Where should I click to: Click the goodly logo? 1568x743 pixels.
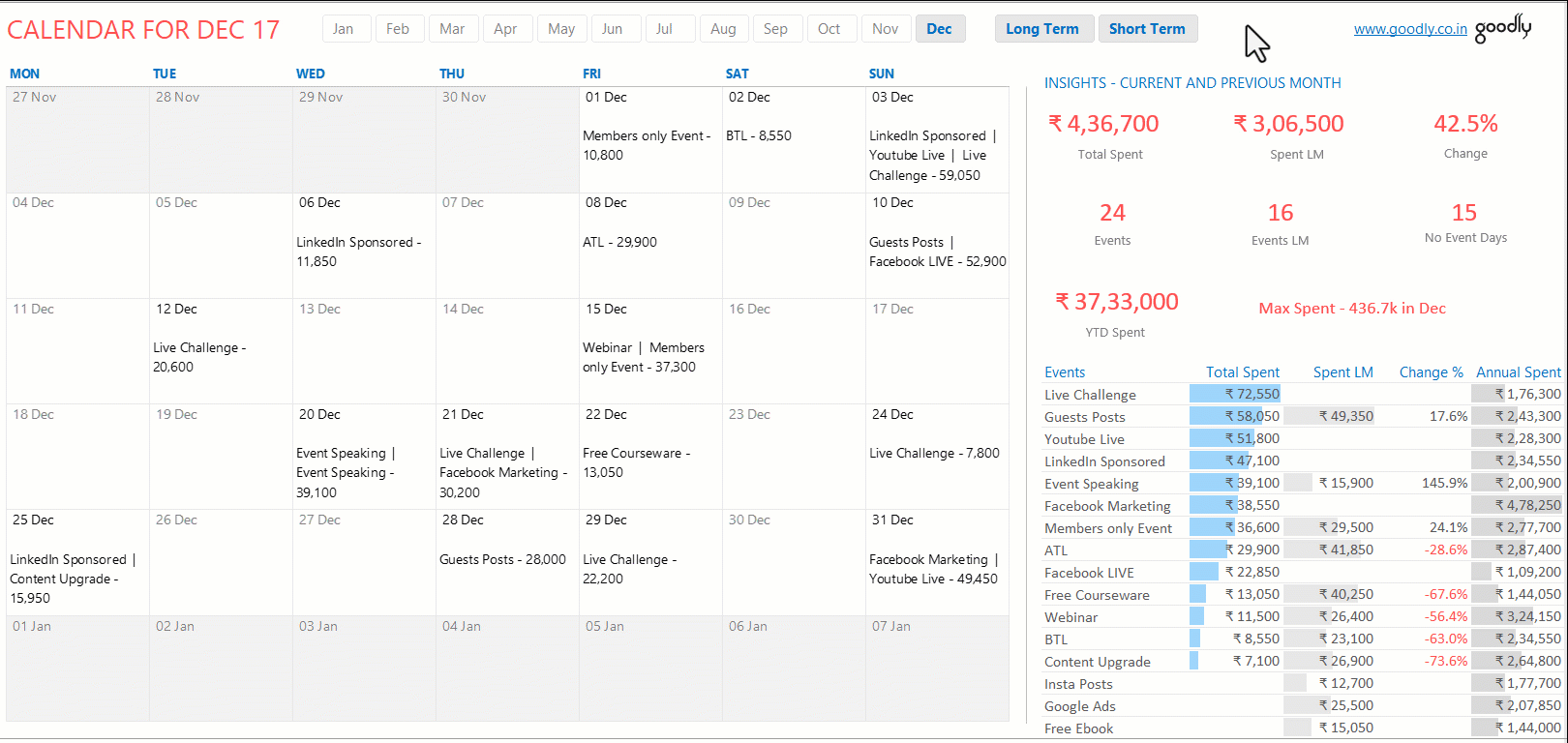pos(1502,28)
